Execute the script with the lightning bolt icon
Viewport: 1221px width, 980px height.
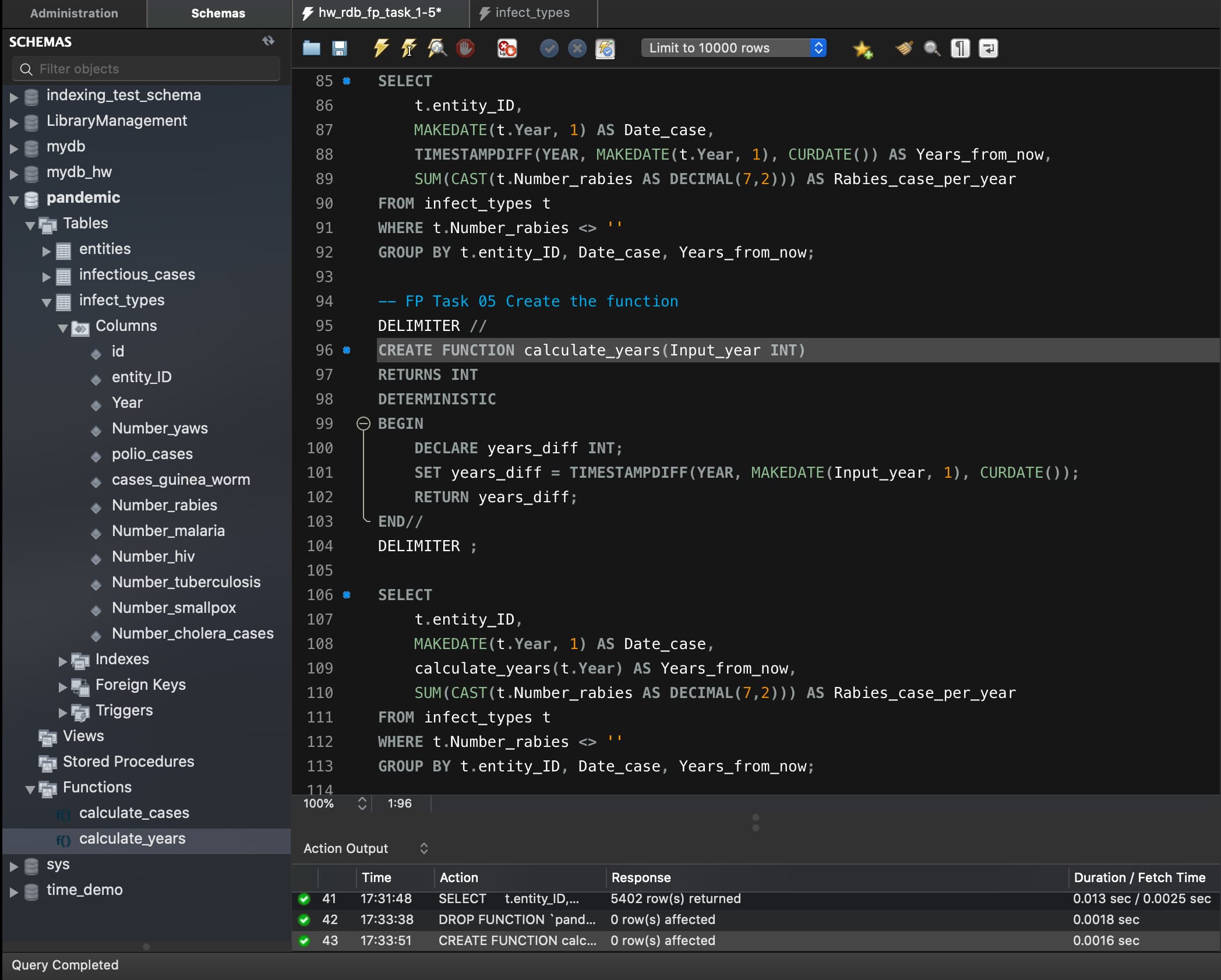[x=381, y=48]
